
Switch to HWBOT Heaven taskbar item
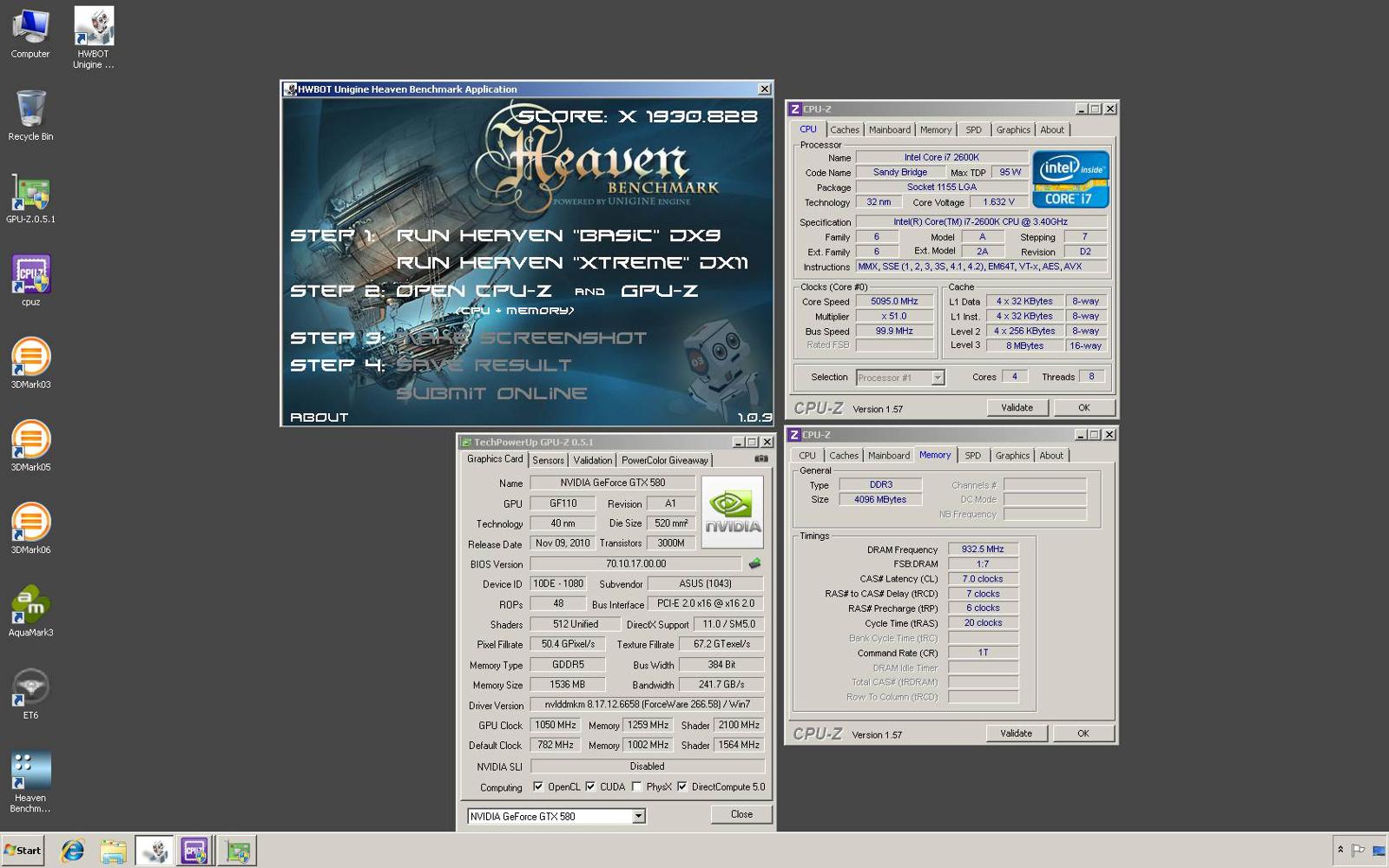(155, 851)
